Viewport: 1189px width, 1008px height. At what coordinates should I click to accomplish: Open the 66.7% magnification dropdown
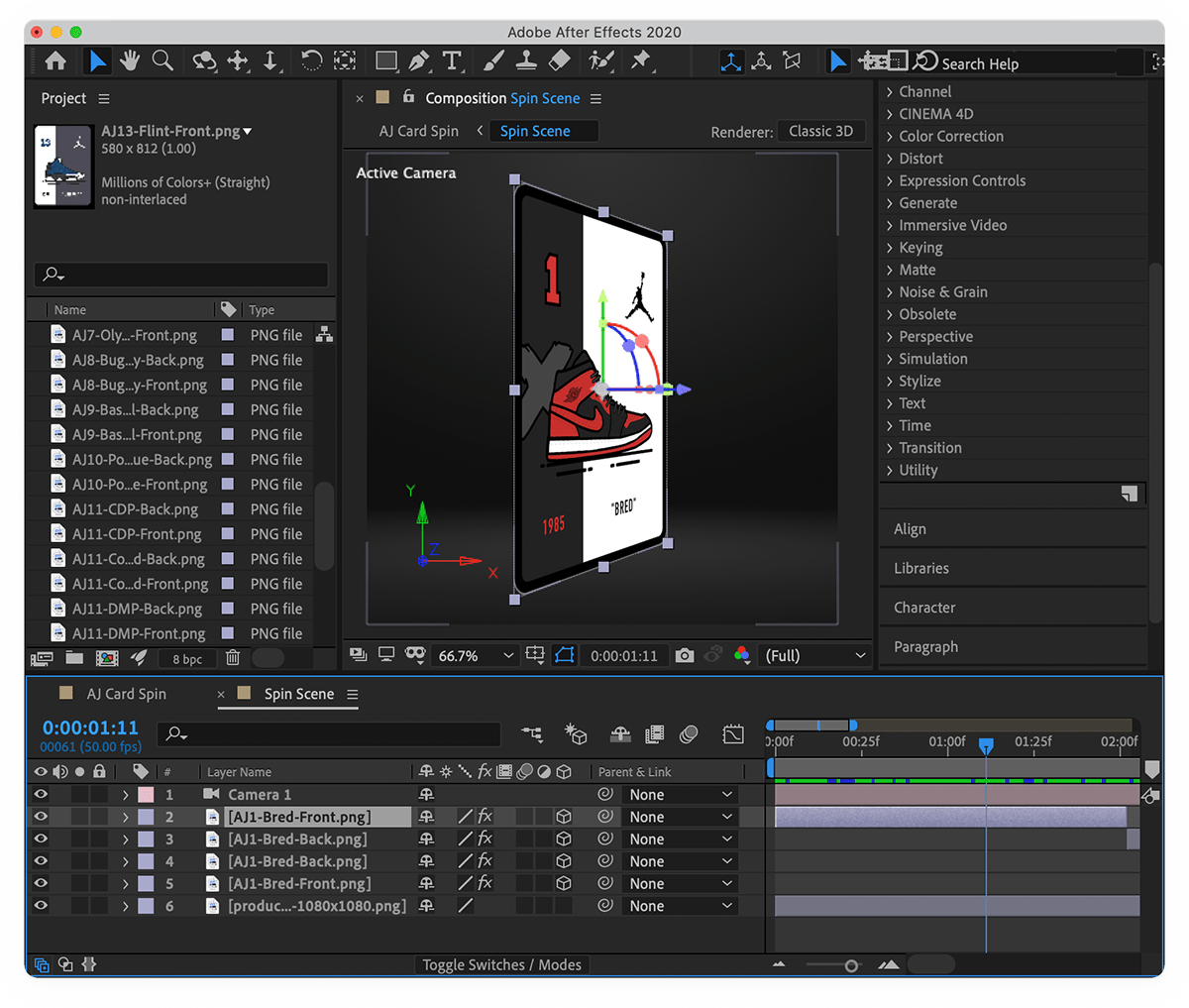477,655
